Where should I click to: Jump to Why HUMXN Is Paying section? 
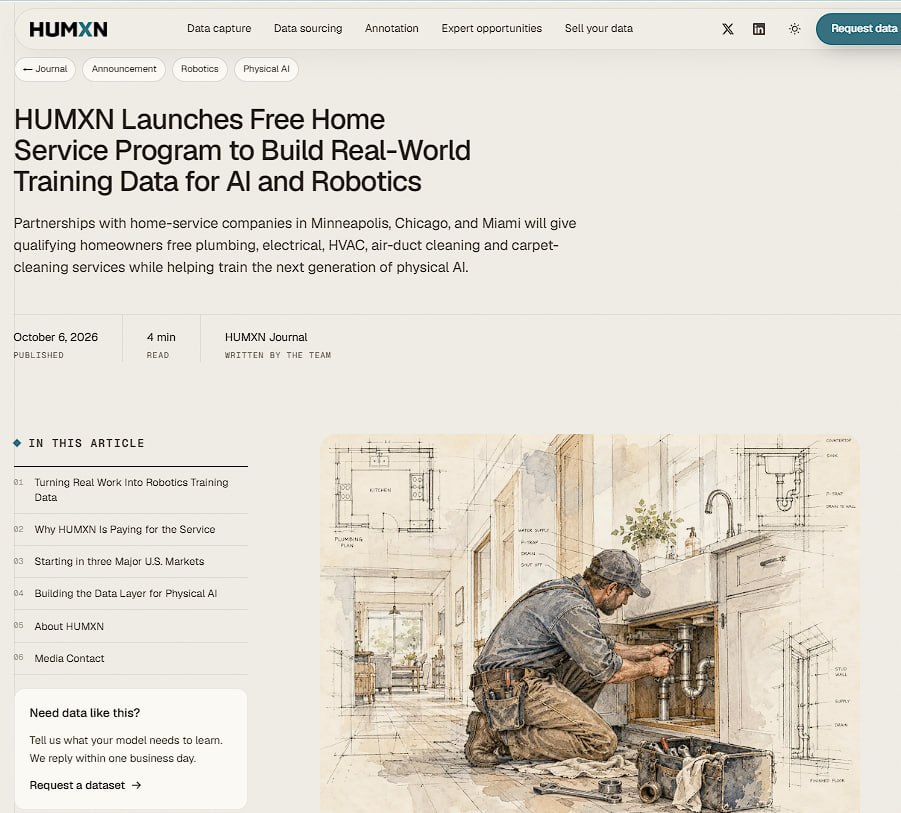pos(131,529)
